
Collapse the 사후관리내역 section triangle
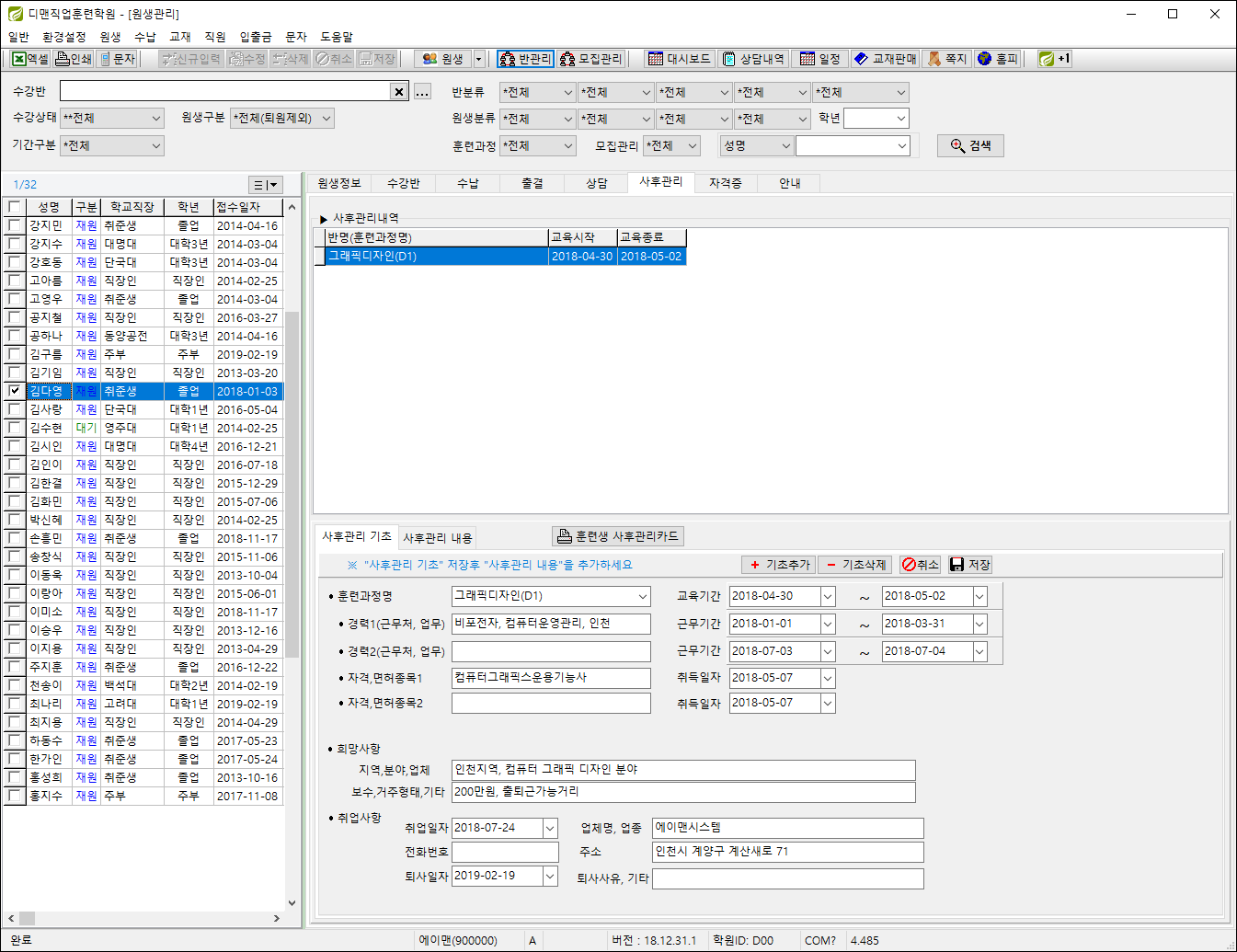323,219
